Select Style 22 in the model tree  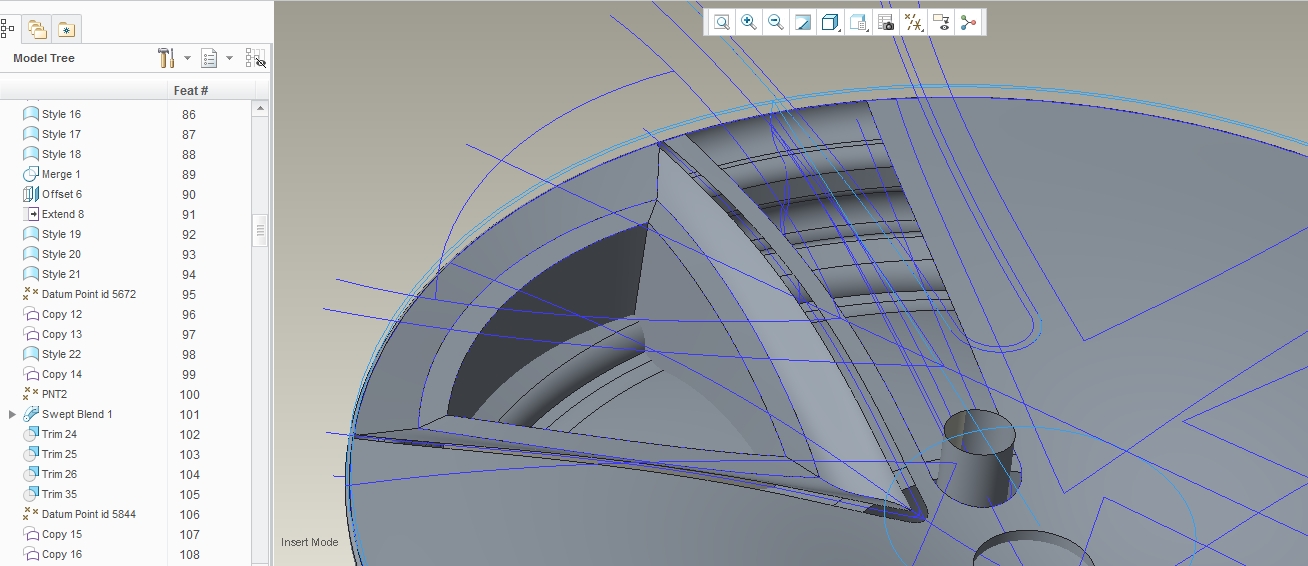[x=61, y=354]
